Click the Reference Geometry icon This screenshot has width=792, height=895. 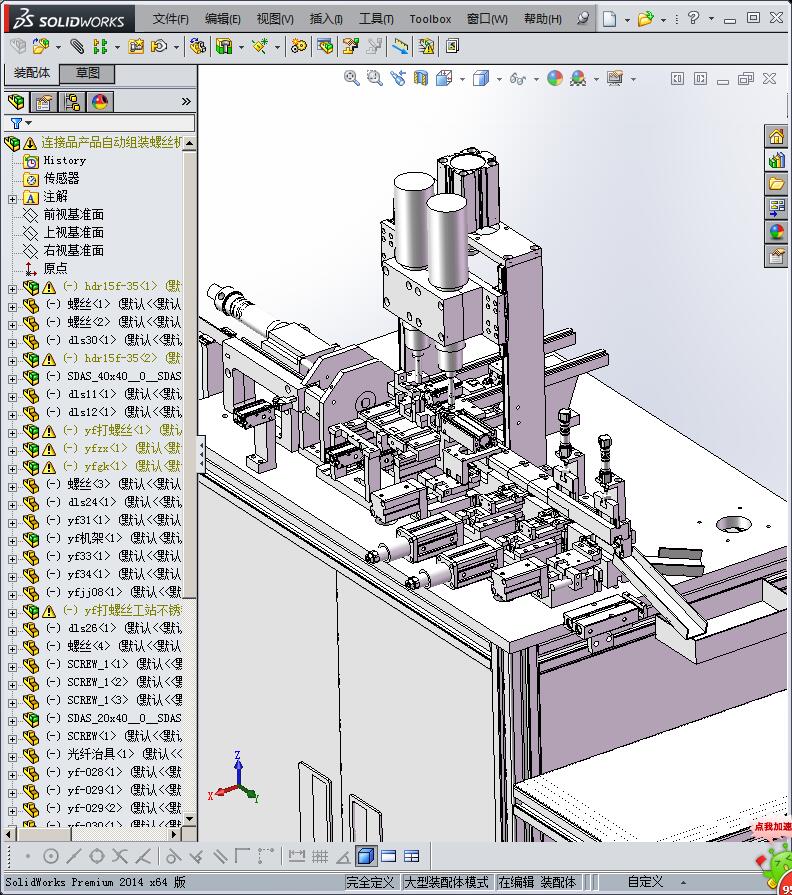pyautogui.click(x=260, y=46)
